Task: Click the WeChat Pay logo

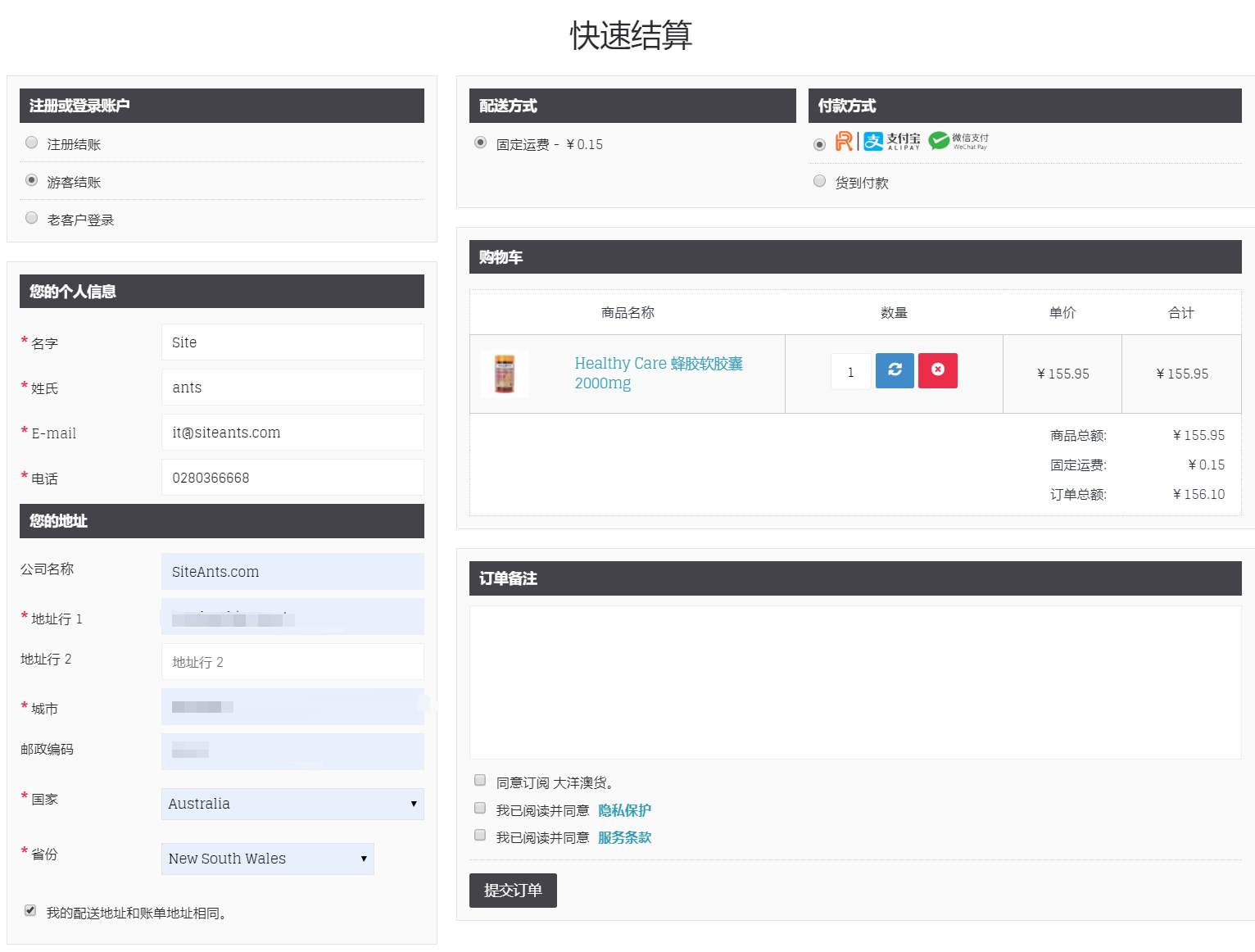Action: (x=958, y=142)
